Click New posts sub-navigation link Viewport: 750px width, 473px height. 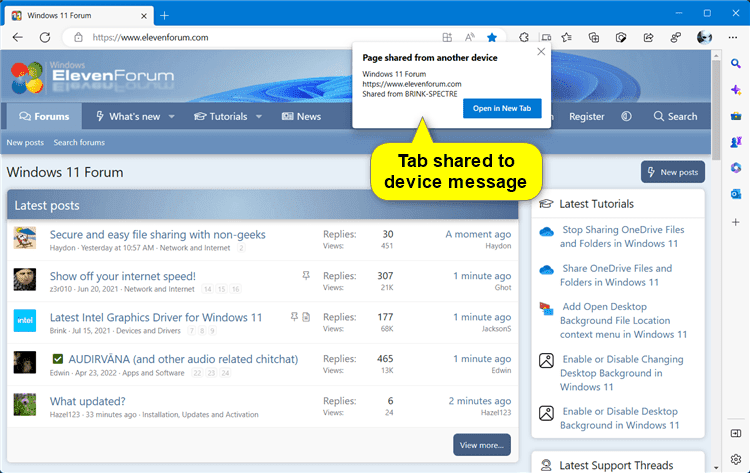pos(25,143)
